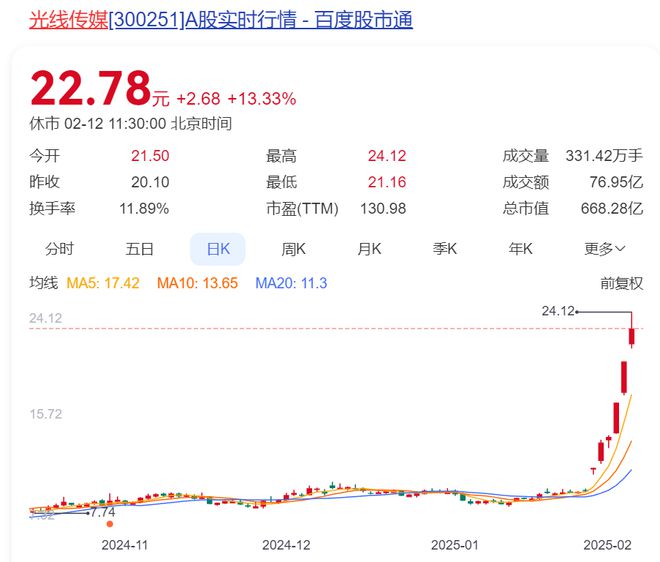Click the 成交量 value 331.42万手
660x562 pixels.
(x=604, y=156)
